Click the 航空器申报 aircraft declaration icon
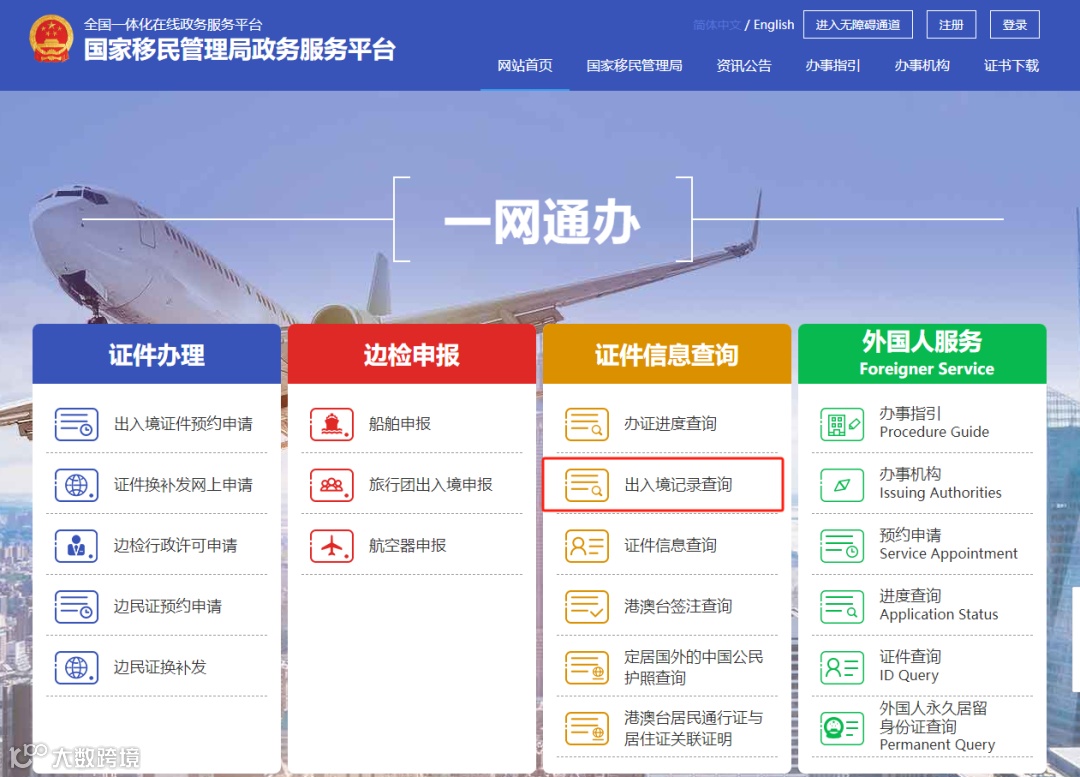1080x777 pixels. click(331, 546)
